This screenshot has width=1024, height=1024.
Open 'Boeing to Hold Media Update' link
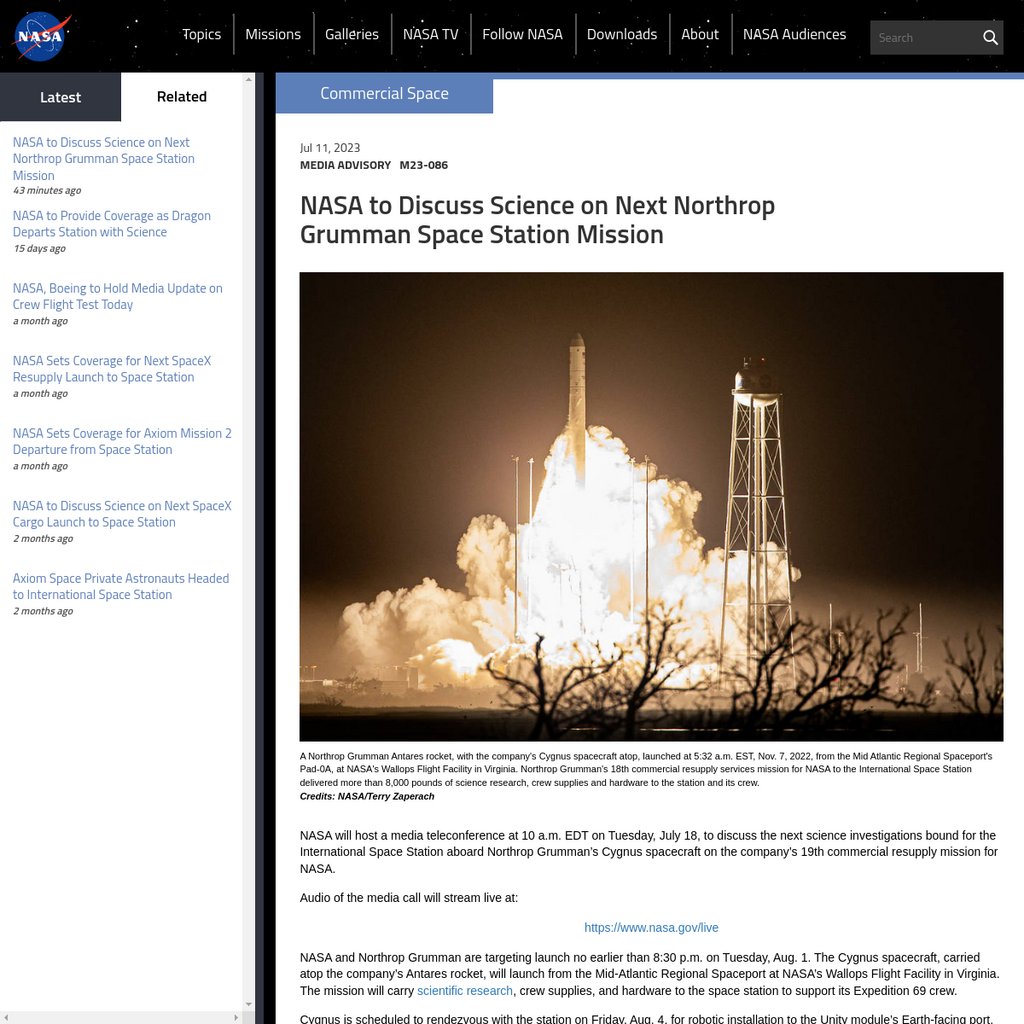coord(118,296)
